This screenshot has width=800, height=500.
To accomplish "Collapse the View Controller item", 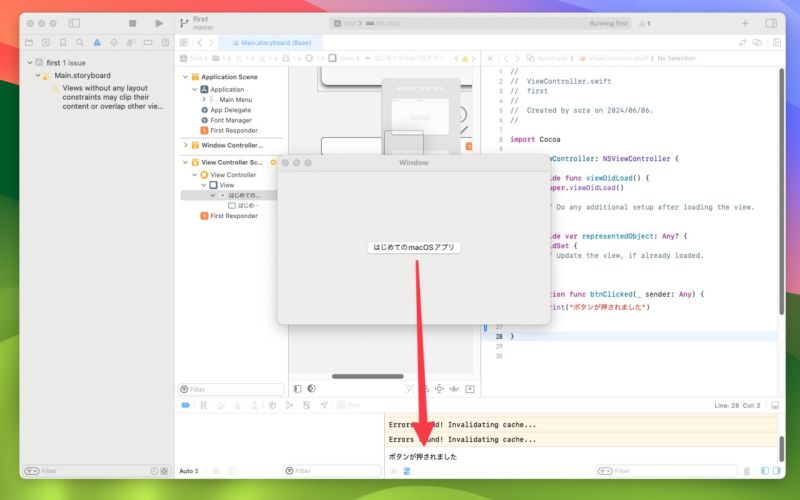I will click(x=194, y=174).
